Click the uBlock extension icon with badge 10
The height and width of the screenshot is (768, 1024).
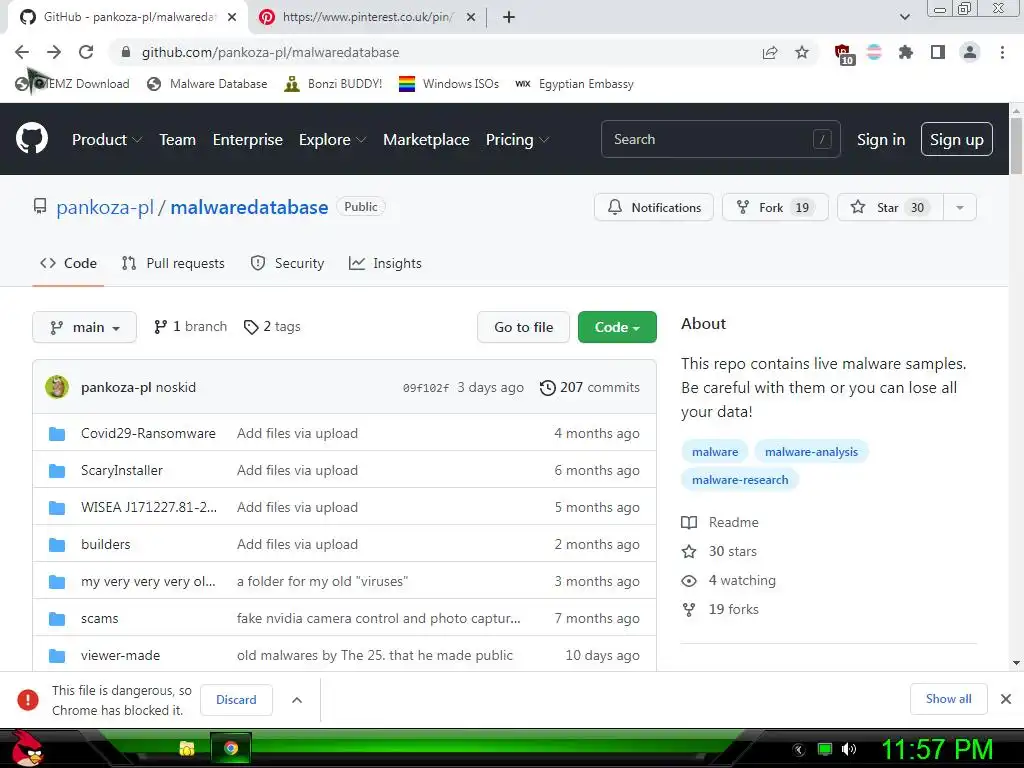pyautogui.click(x=844, y=54)
